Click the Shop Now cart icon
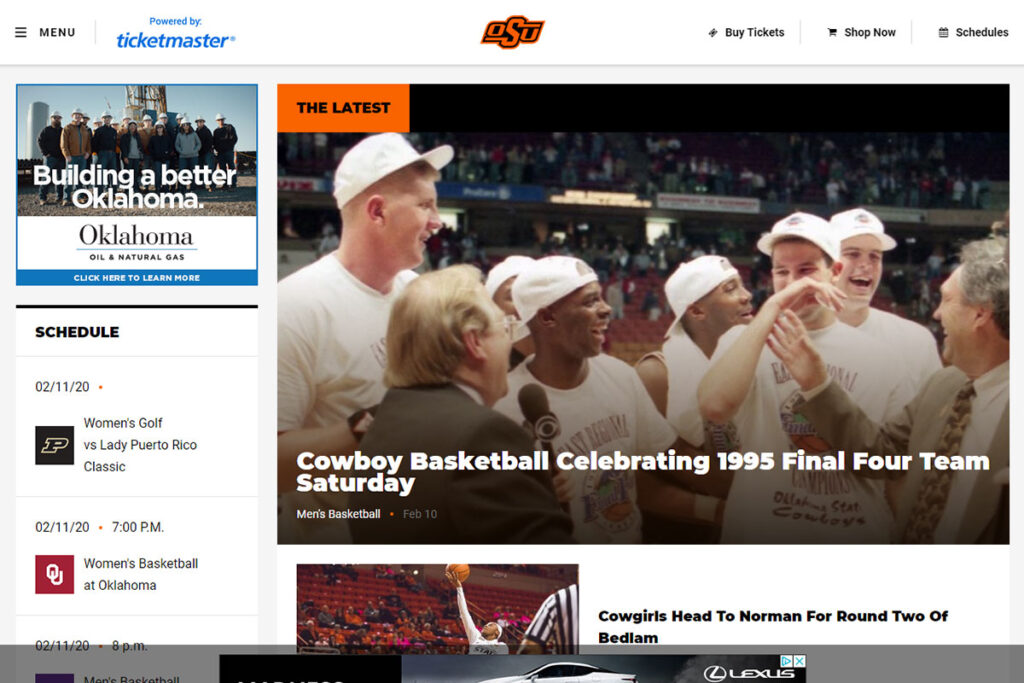Screen dimensions: 1024x683 832,32
